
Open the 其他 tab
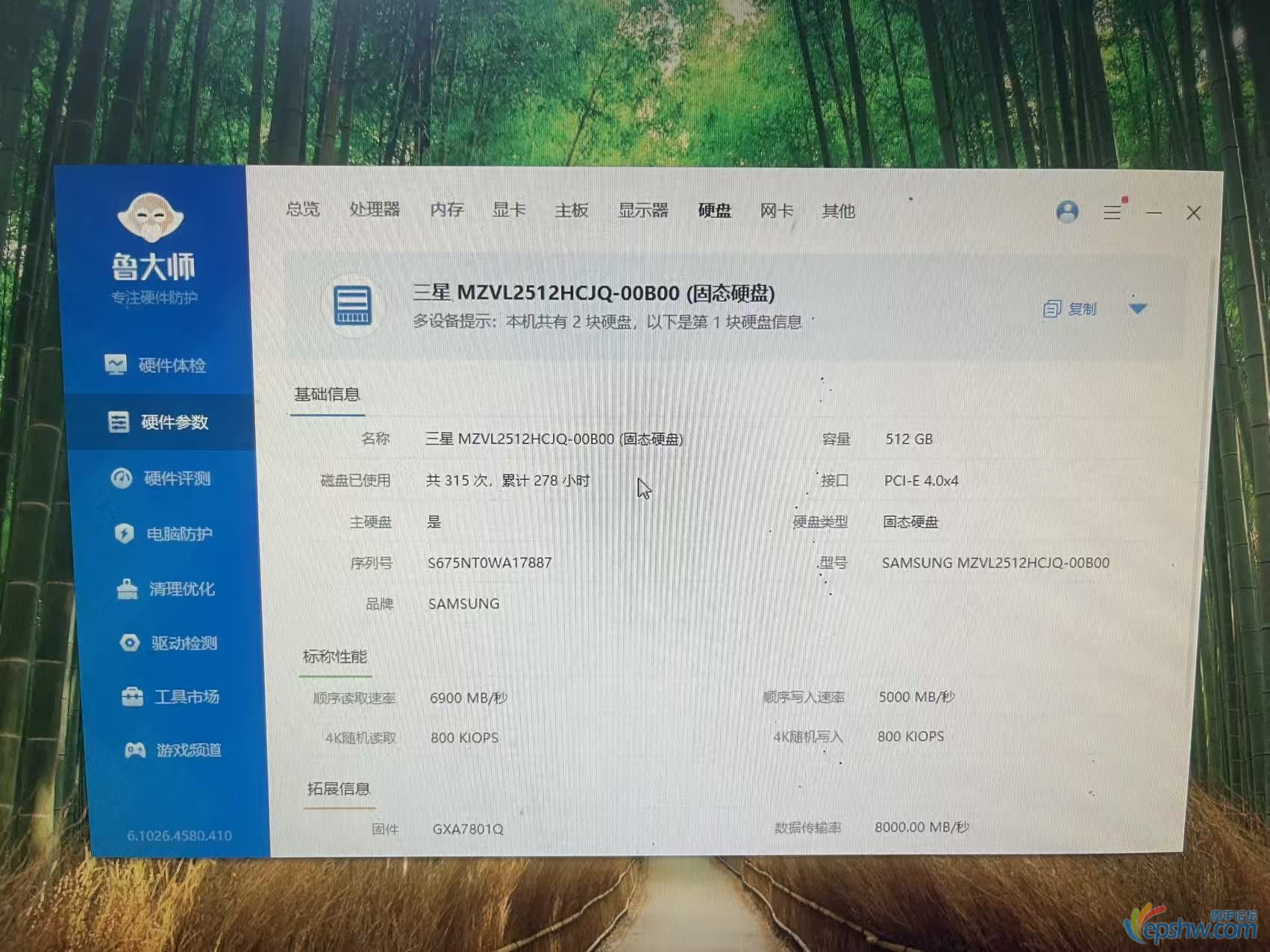click(839, 212)
